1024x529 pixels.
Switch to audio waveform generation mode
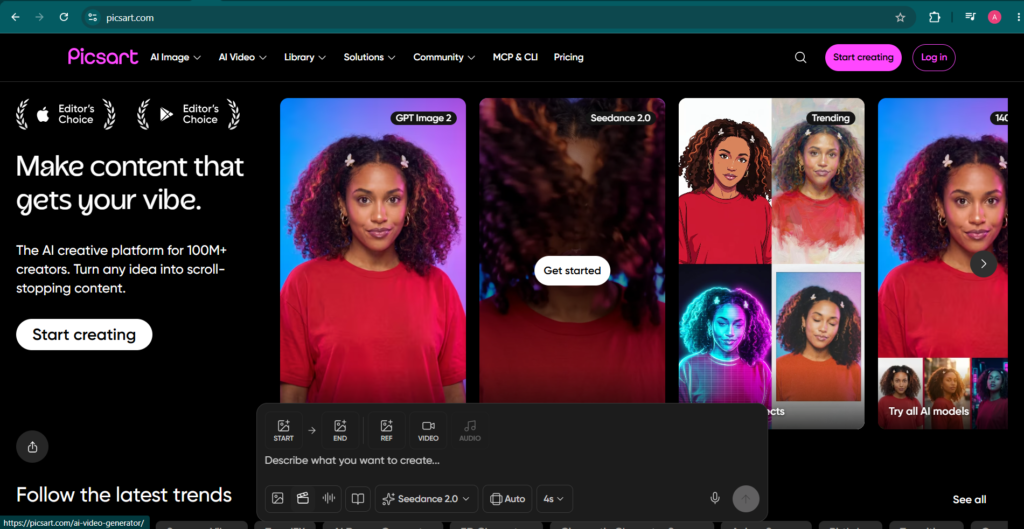click(x=328, y=498)
